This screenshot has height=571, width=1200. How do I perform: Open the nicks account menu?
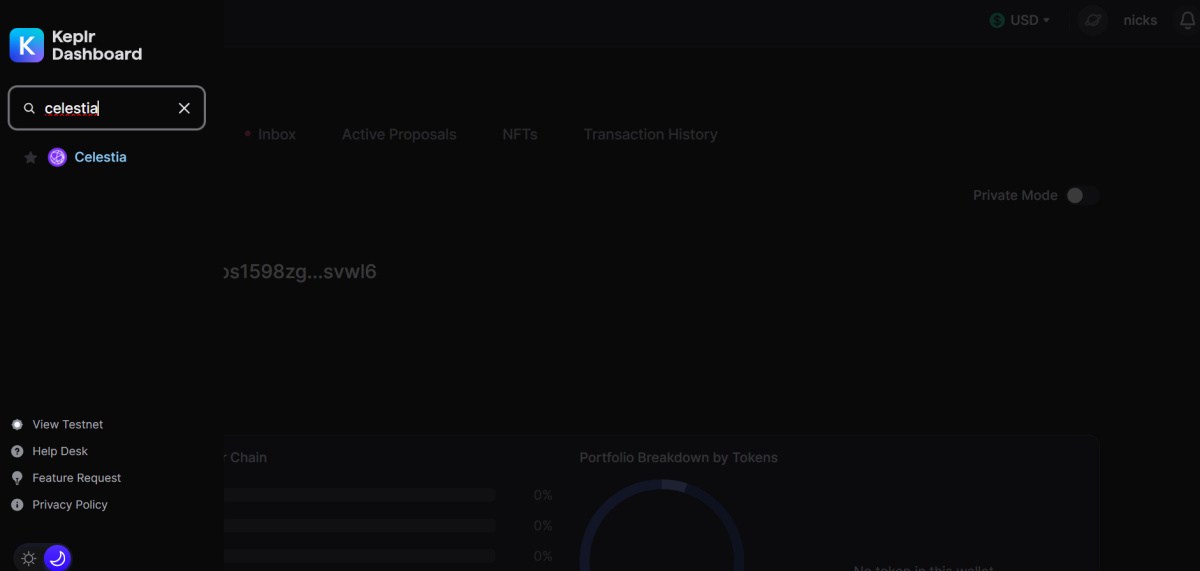tap(1140, 20)
